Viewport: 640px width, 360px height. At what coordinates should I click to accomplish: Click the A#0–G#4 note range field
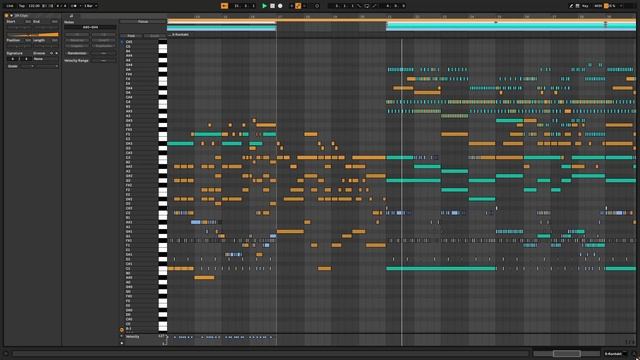click(x=90, y=27)
